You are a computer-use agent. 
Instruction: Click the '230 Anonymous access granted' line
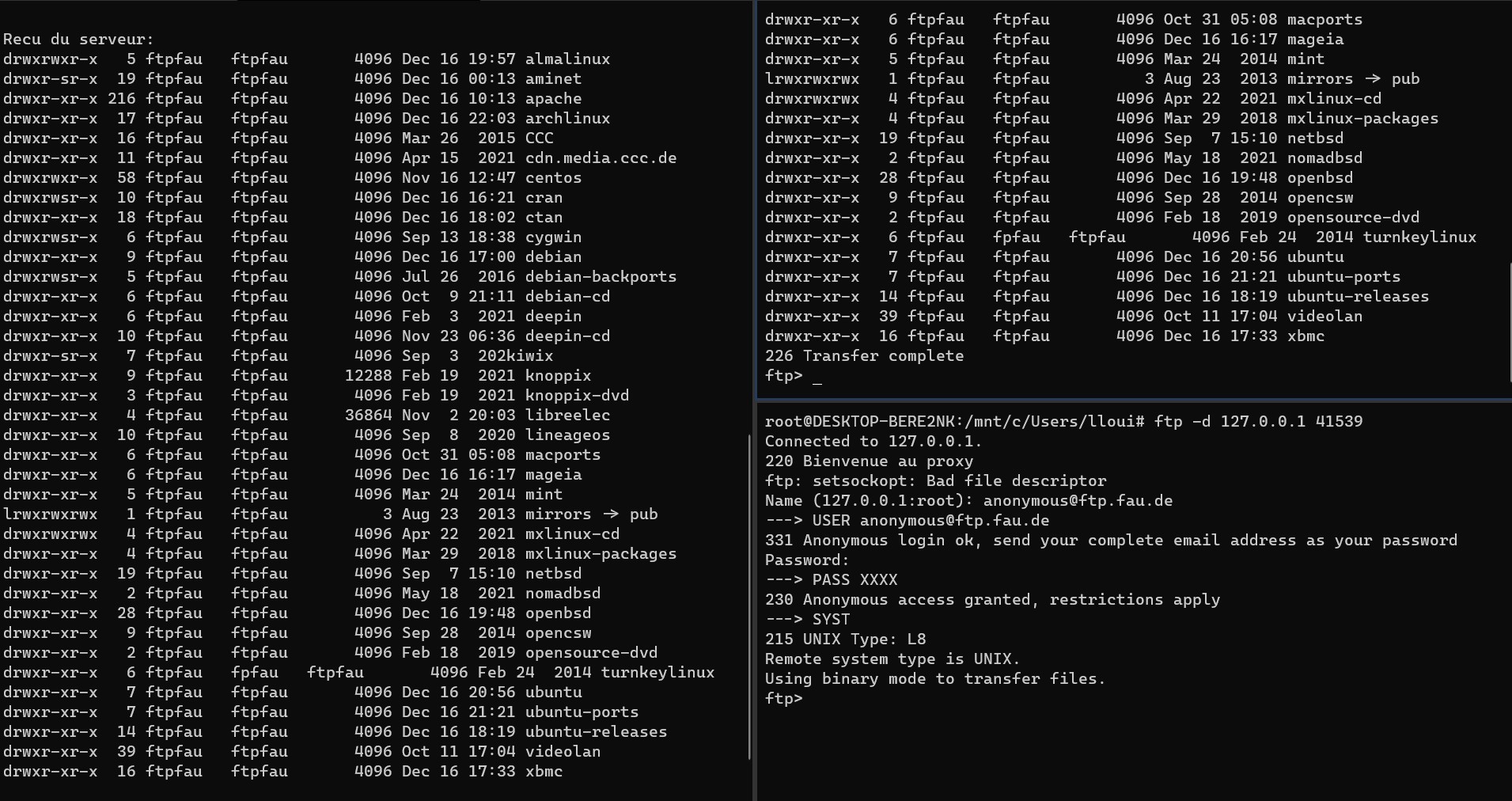pyautogui.click(x=992, y=600)
